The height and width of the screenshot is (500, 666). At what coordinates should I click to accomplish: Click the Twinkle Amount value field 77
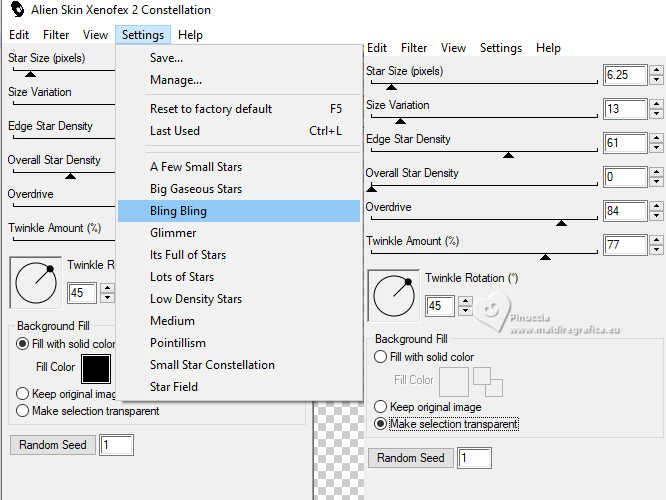click(625, 245)
